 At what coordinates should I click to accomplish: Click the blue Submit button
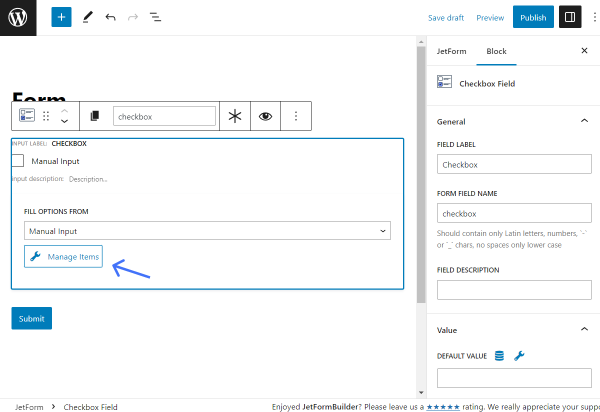coord(32,318)
